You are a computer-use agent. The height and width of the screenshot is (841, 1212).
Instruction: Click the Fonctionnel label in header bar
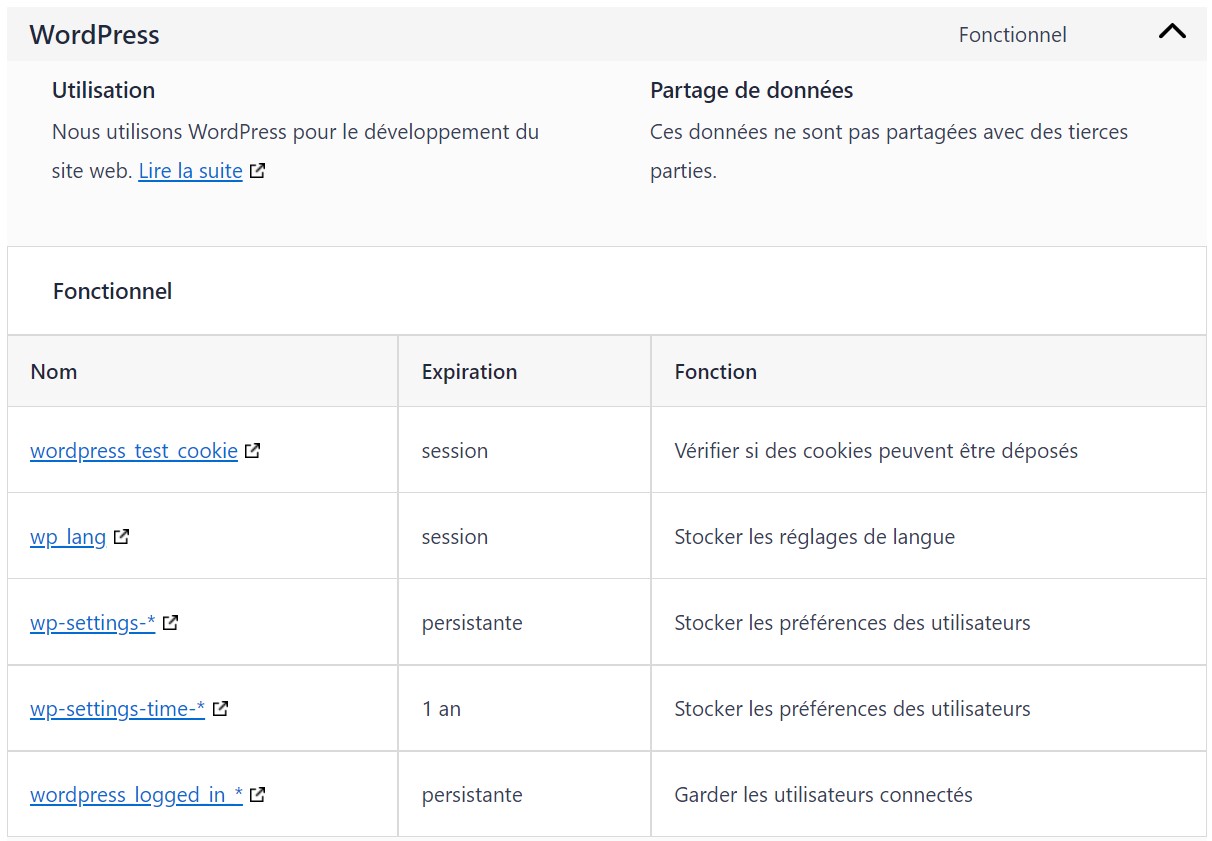[1012, 35]
